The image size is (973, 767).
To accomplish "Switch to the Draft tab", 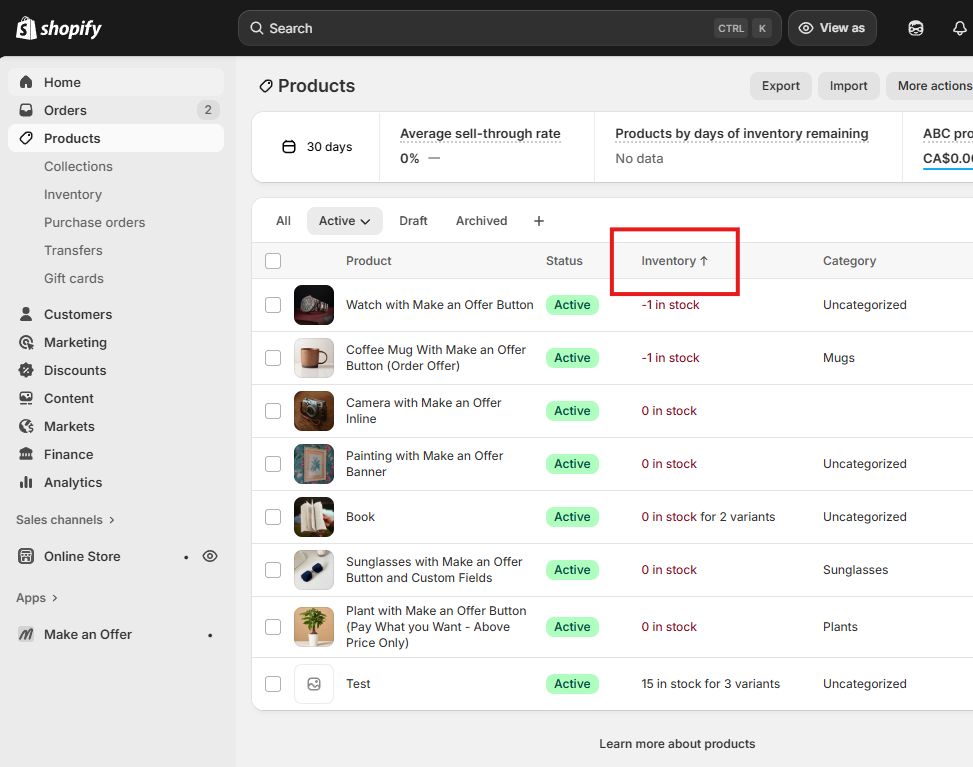I will (413, 221).
